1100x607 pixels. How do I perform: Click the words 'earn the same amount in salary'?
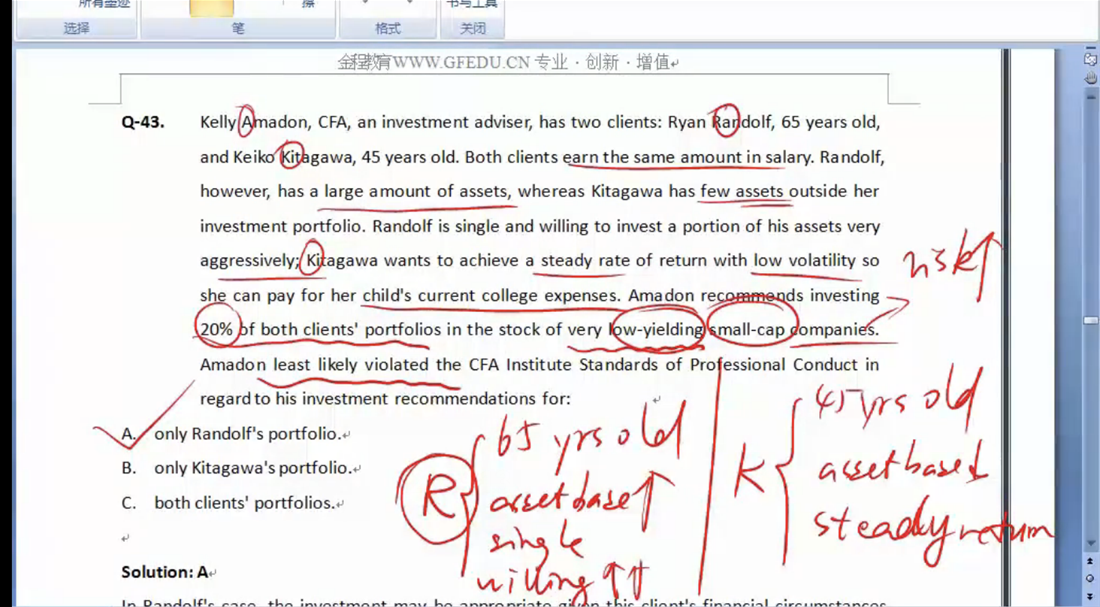pyautogui.click(x=688, y=157)
